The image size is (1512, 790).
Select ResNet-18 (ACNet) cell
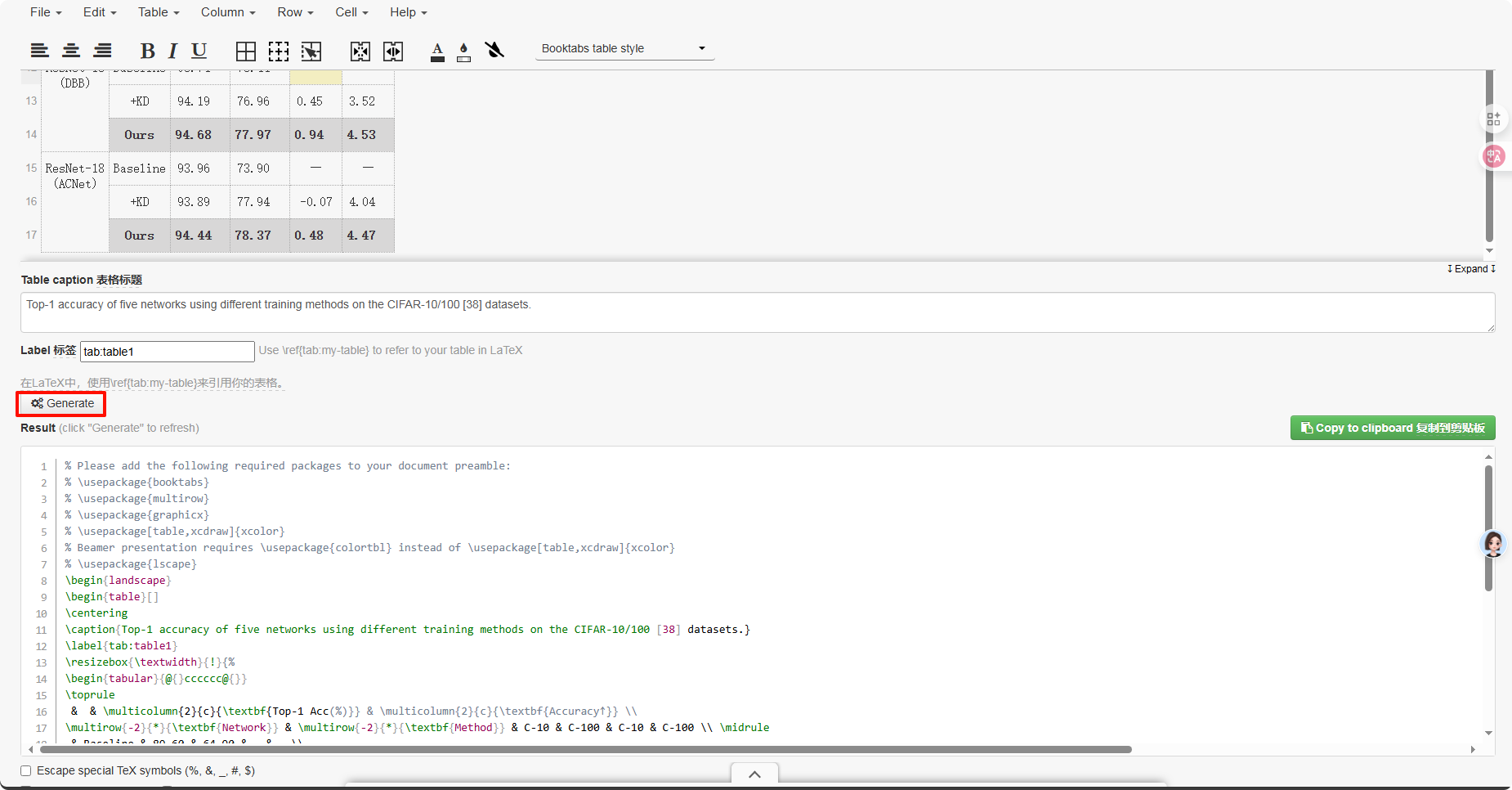pyautogui.click(x=75, y=201)
